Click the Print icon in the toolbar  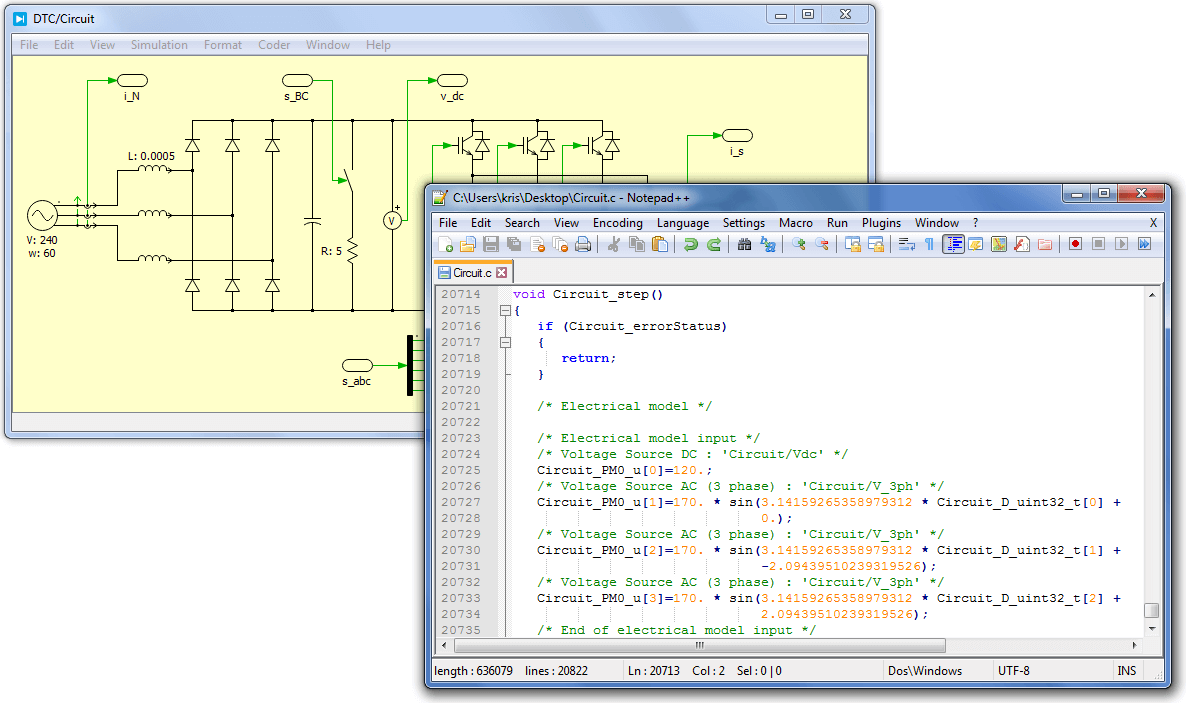tap(583, 245)
